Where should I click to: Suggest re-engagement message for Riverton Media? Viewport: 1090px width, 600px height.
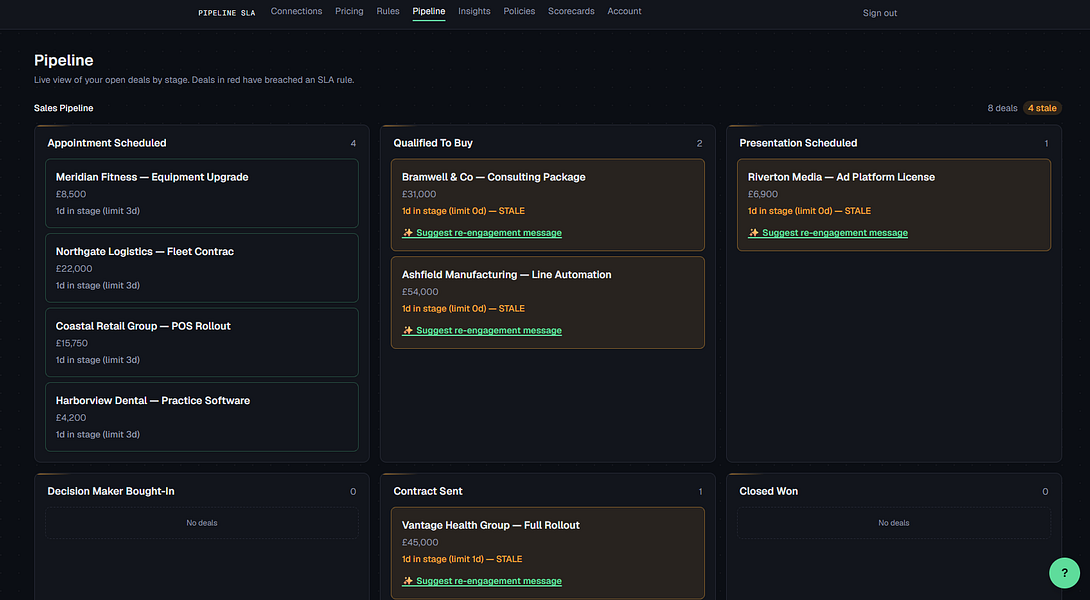(x=828, y=233)
